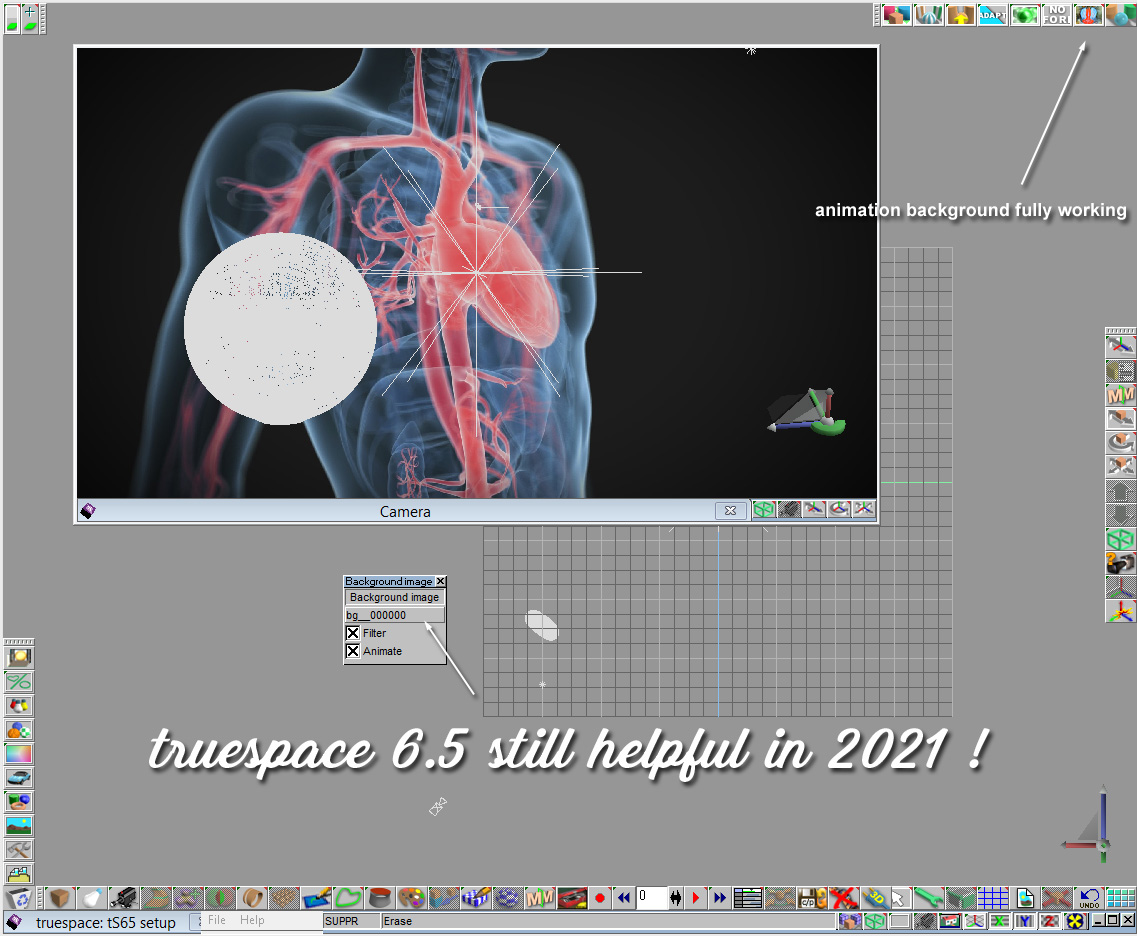
Task: Click the landscape image icon in left toolbar
Action: pyautogui.click(x=19, y=826)
